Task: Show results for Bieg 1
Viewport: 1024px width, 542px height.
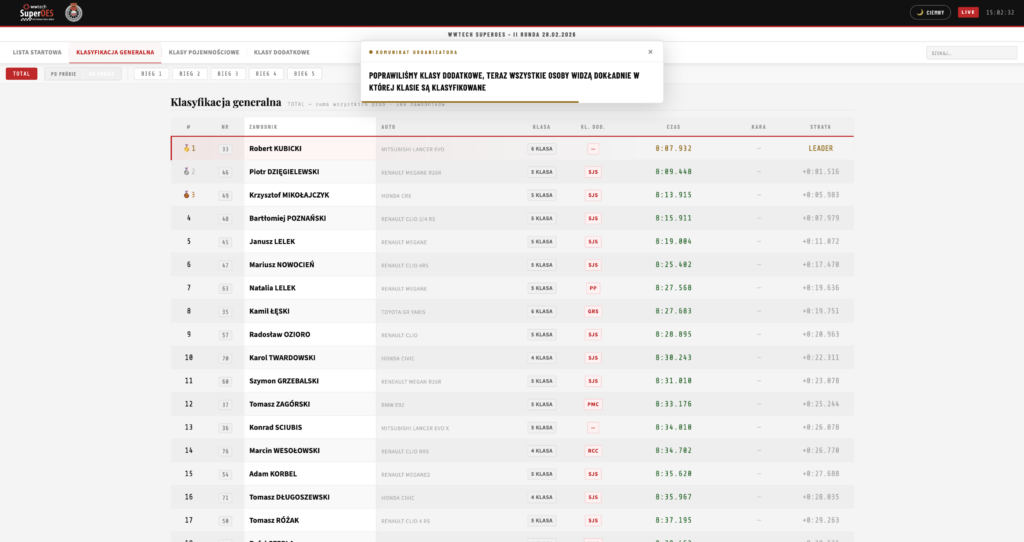Action: pyautogui.click(x=151, y=74)
